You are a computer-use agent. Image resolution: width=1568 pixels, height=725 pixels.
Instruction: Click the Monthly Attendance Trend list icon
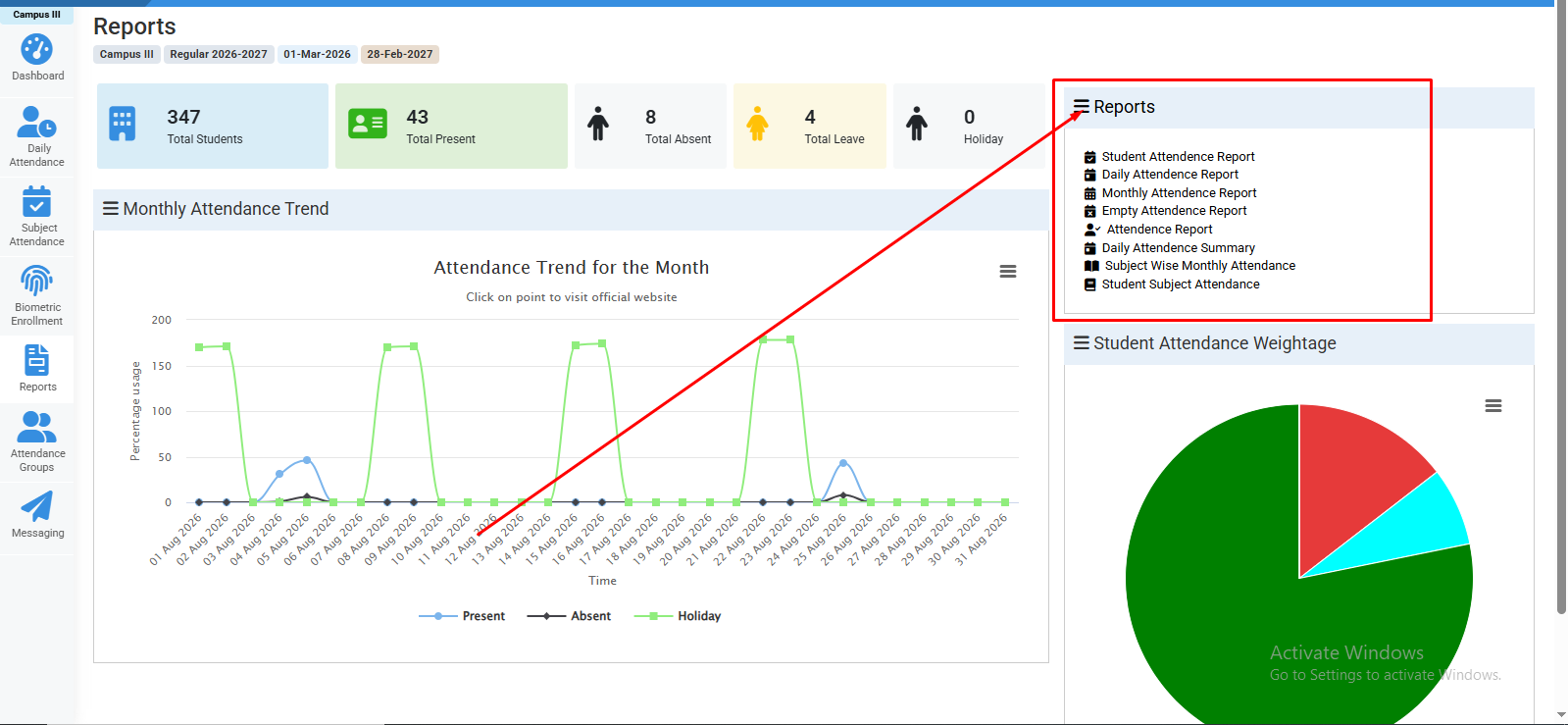click(111, 209)
